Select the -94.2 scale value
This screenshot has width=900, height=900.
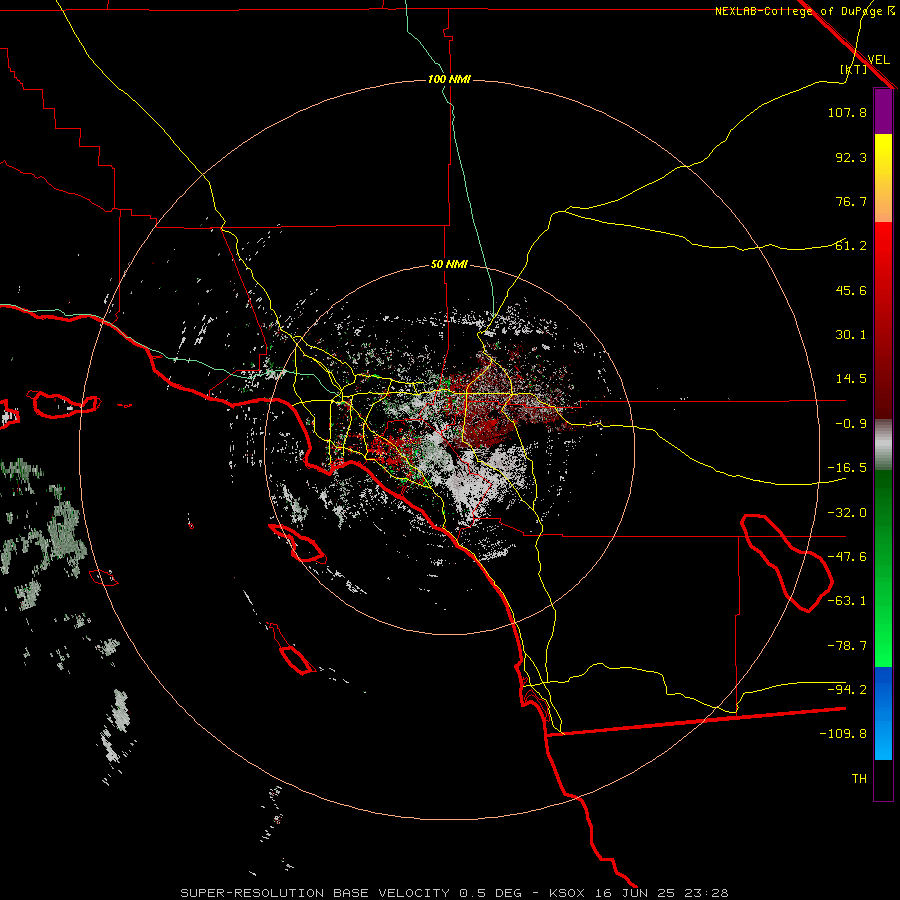847,690
